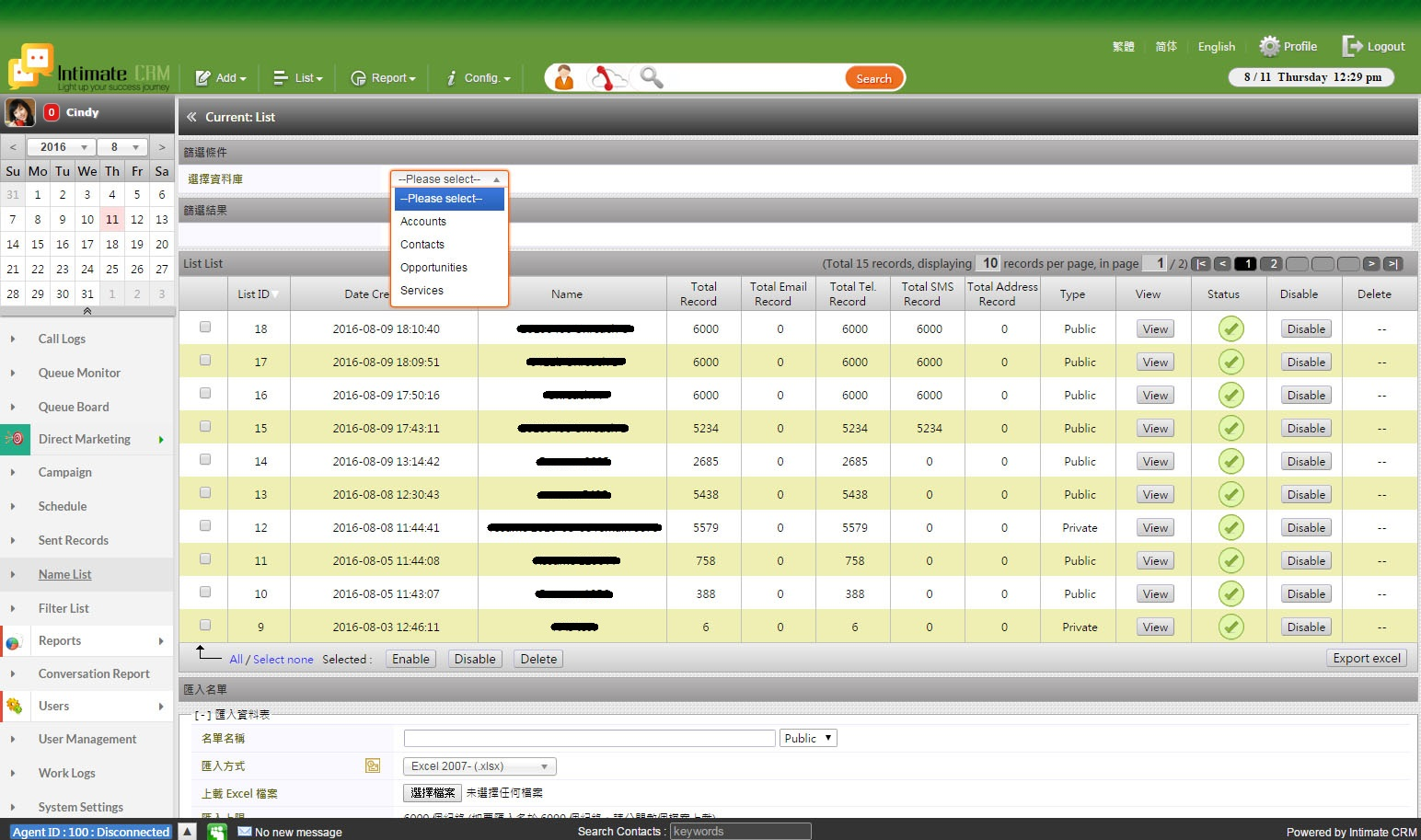Image resolution: width=1421 pixels, height=840 pixels.
Task: Check the row checkbox for list ID 9
Action: pyautogui.click(x=205, y=626)
